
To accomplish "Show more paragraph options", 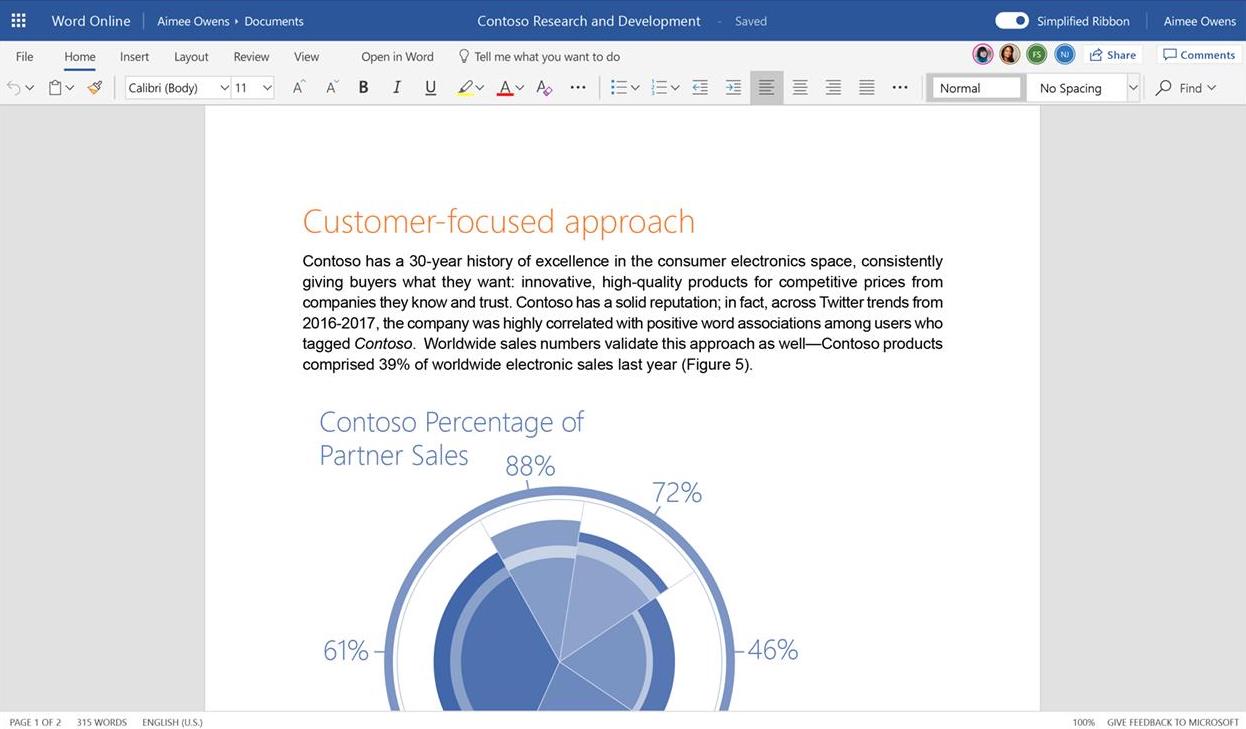I will pos(900,88).
